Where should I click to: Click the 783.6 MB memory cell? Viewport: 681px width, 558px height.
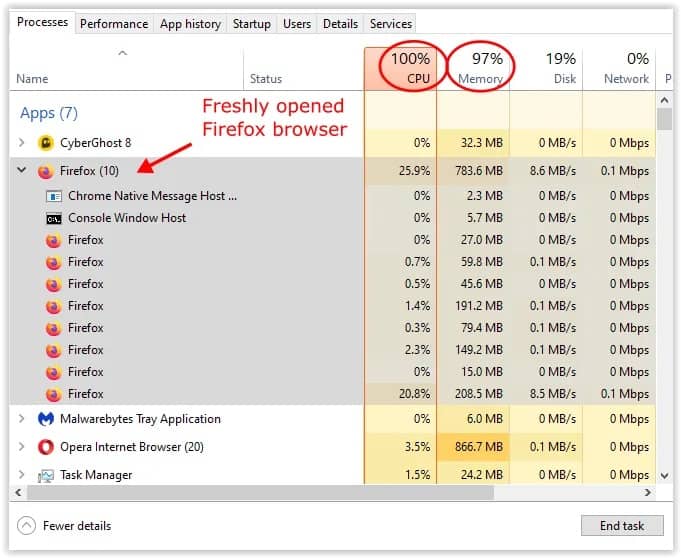[473, 171]
